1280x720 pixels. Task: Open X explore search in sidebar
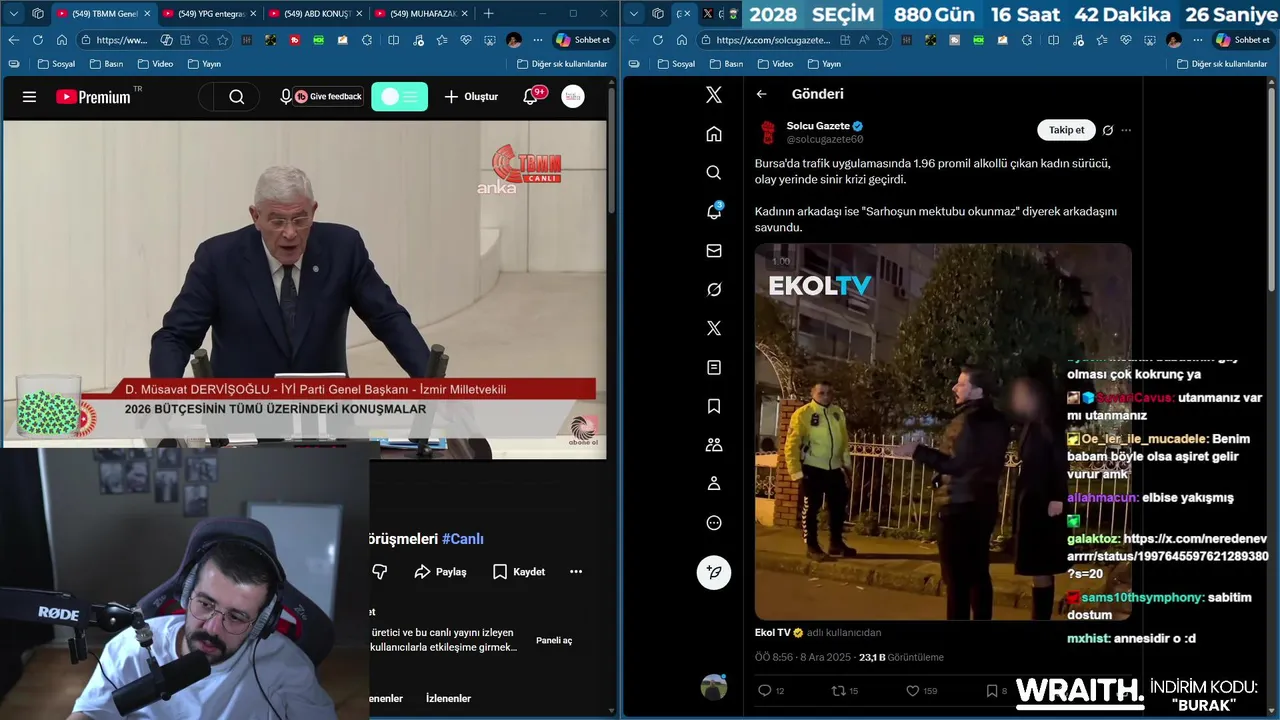[714, 173]
